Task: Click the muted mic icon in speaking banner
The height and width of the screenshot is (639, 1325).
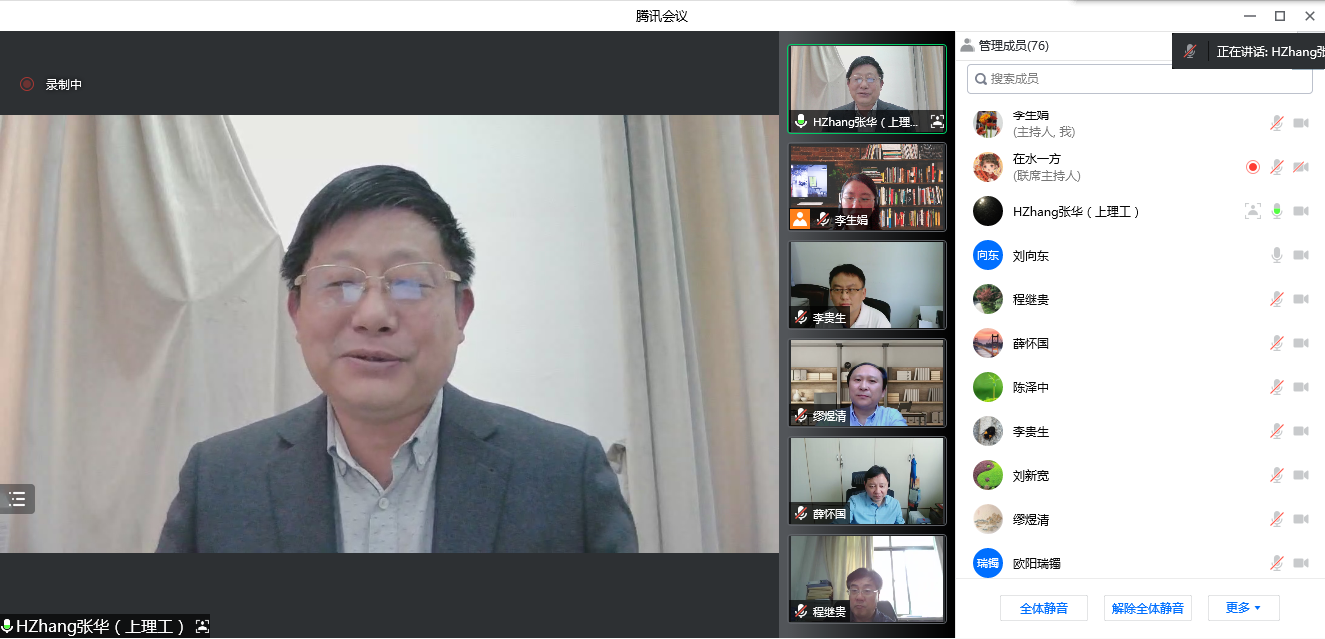Action: [1189, 52]
